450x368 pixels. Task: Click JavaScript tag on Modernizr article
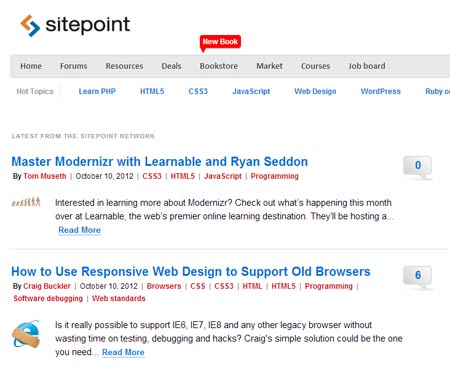(223, 176)
